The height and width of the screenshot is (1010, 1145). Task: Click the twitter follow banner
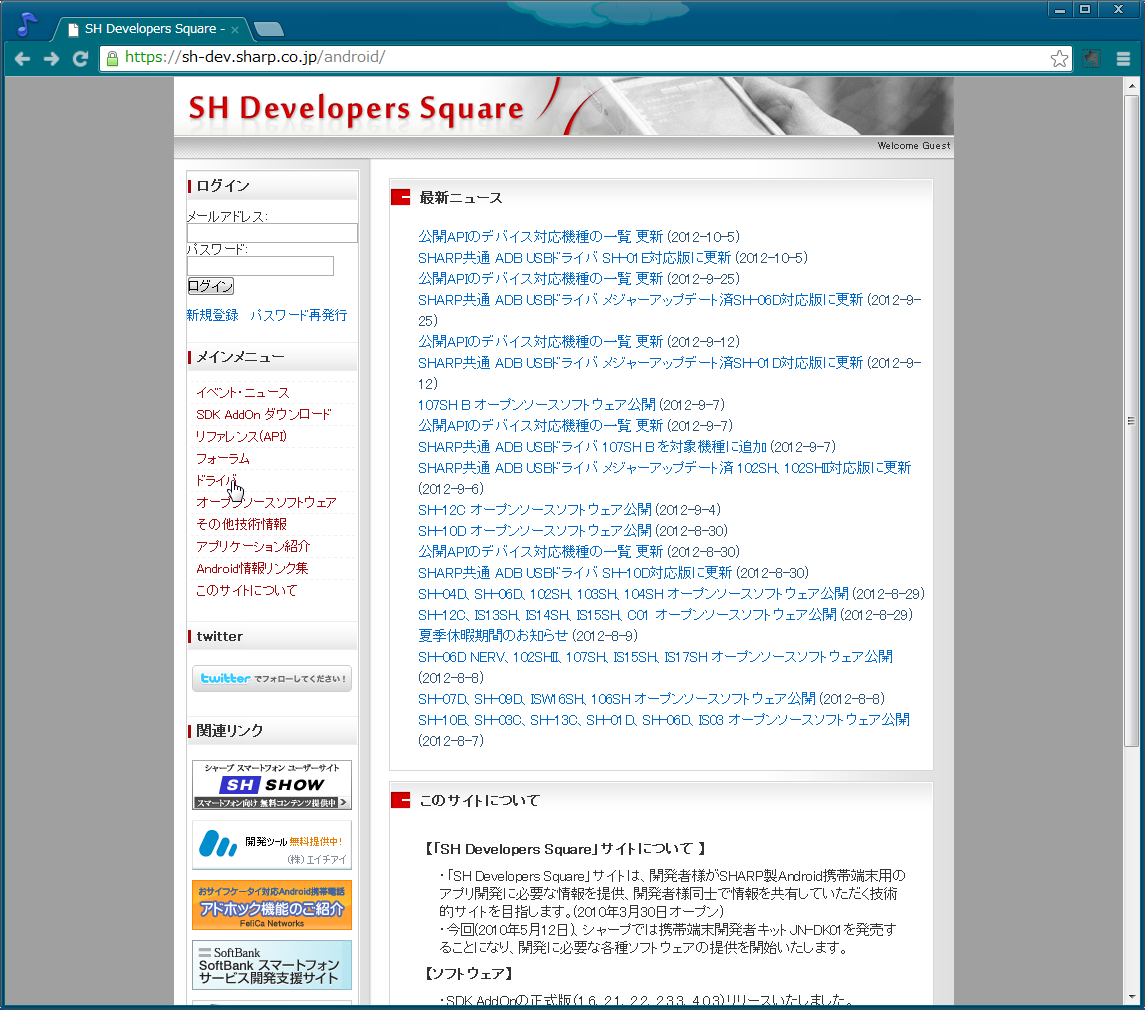click(272, 678)
